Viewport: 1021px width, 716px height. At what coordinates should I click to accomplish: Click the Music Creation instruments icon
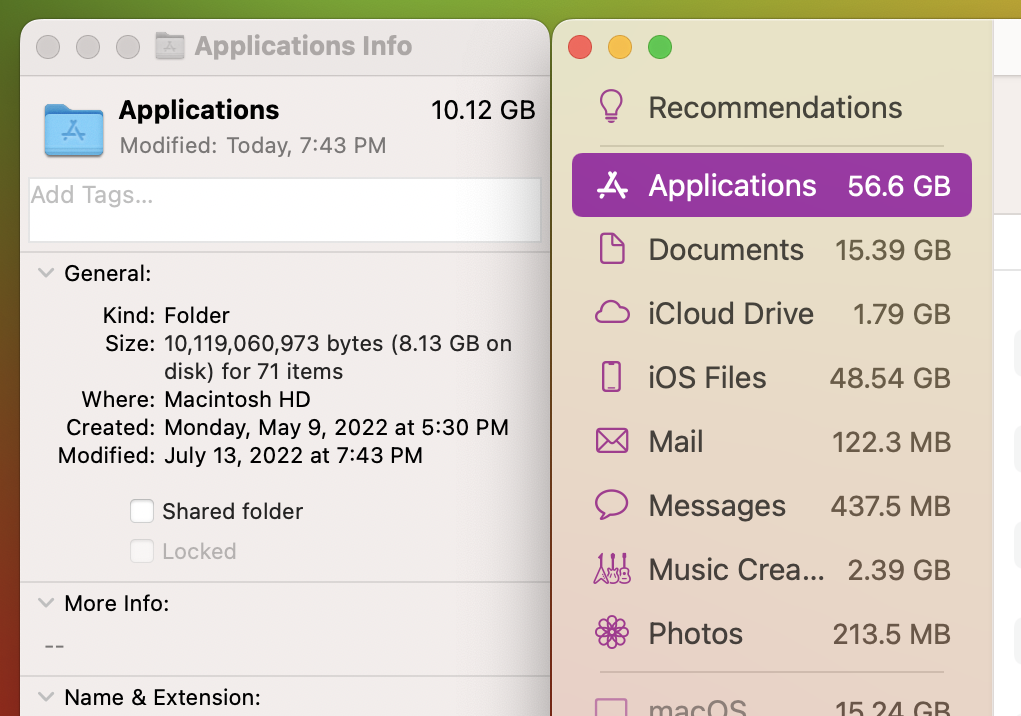click(612, 568)
